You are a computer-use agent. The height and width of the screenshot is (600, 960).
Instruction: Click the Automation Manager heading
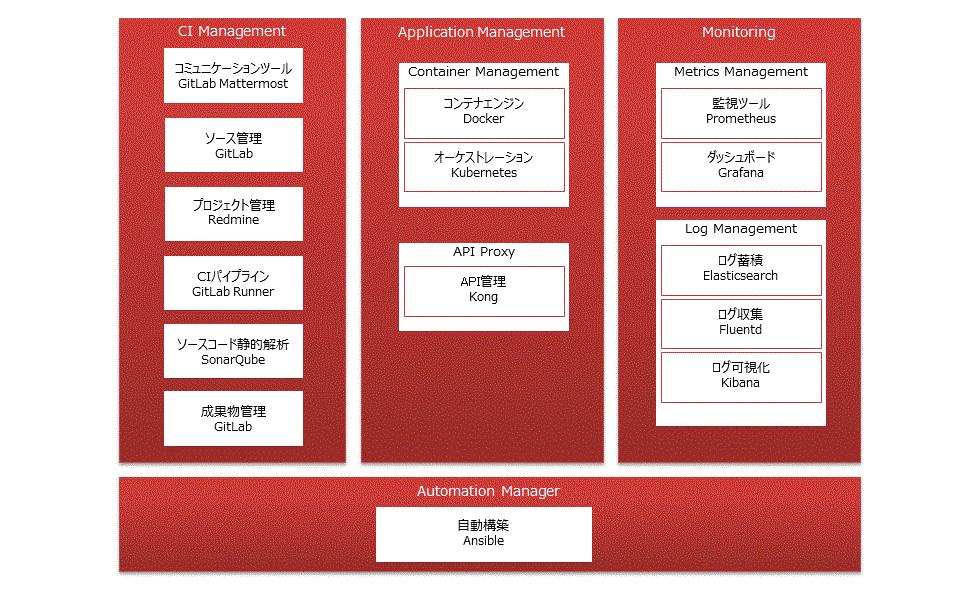(x=488, y=491)
